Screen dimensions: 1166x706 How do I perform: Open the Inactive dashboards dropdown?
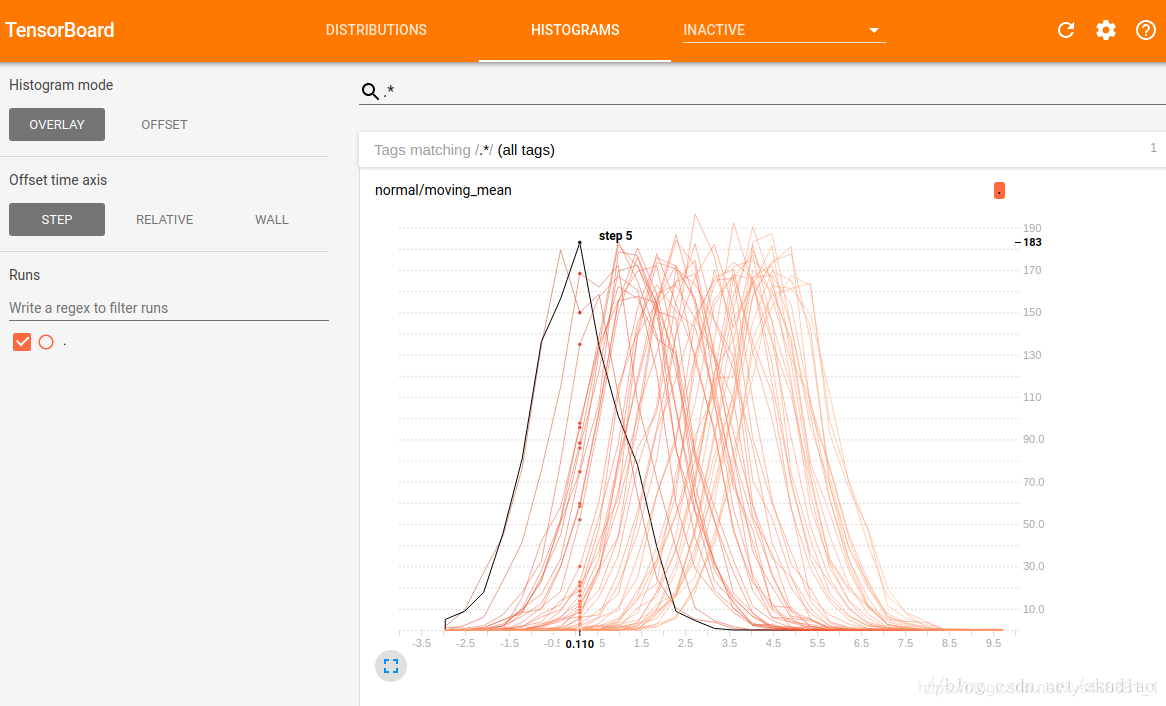[784, 30]
